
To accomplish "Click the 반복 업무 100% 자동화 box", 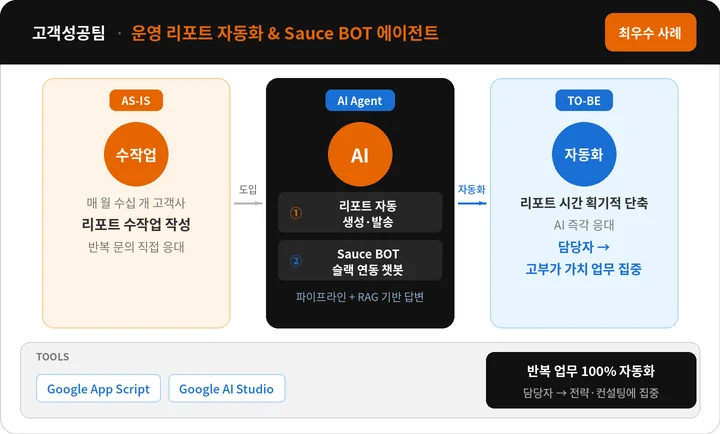I will pos(591,380).
